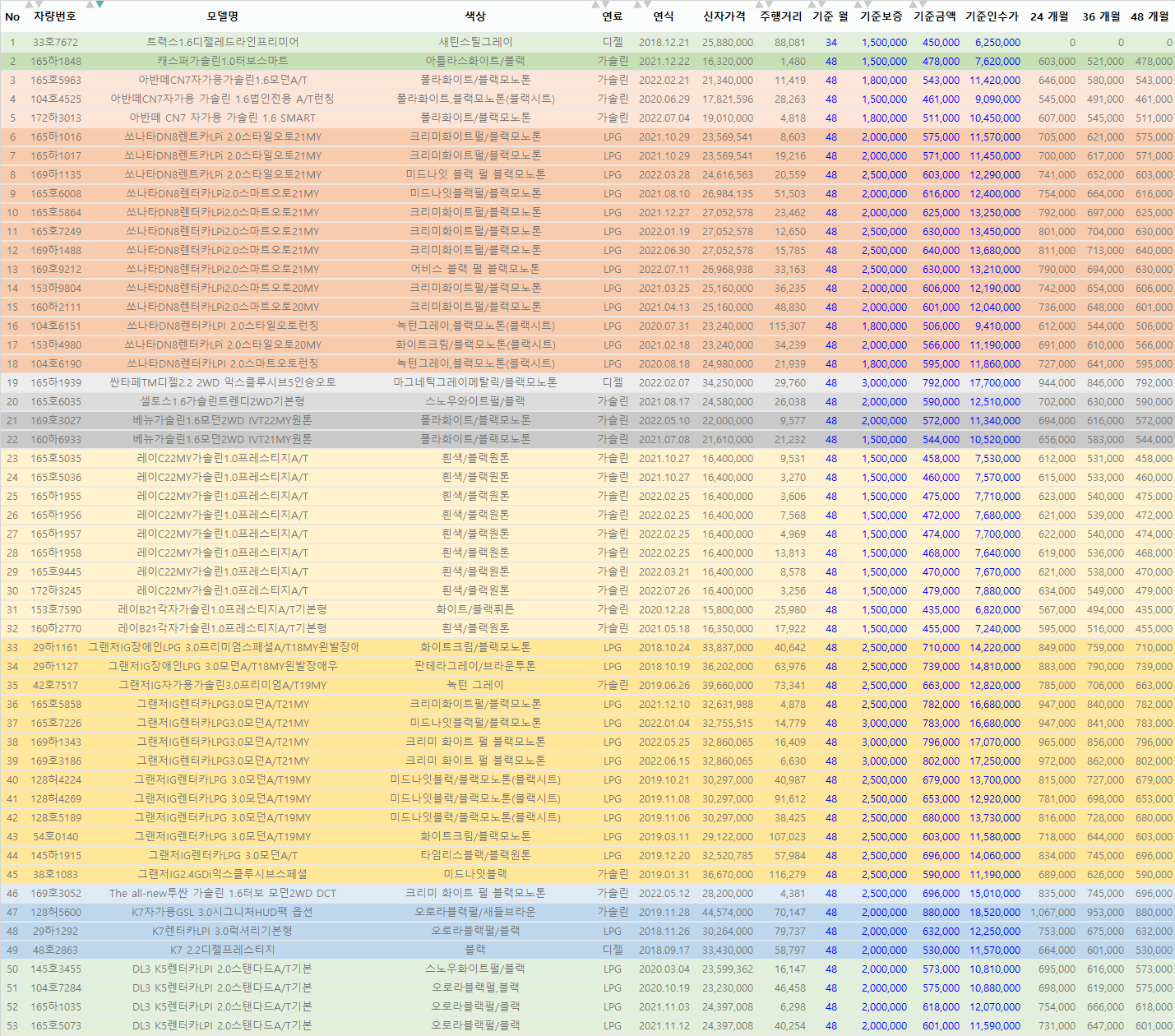
Task: Click the 48 개월 column header
Action: (x=1150, y=16)
